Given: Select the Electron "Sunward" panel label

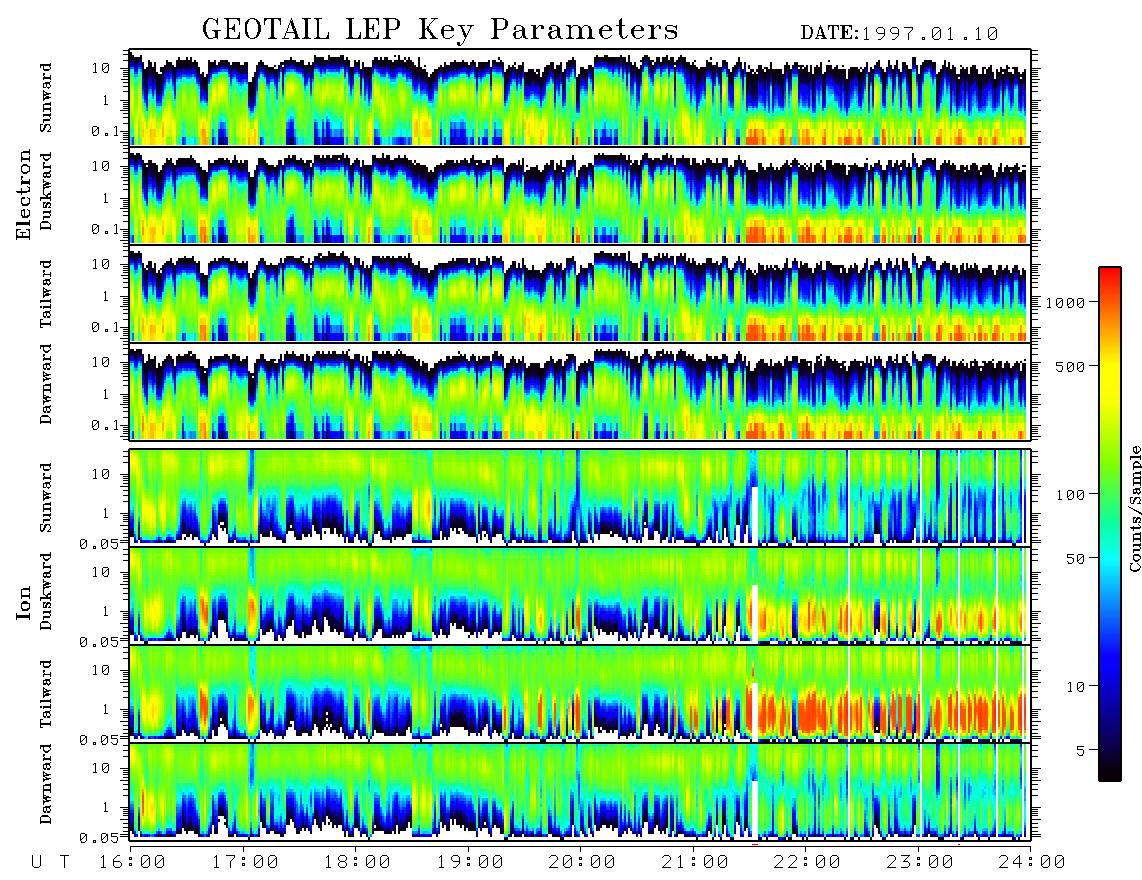Looking at the screenshot, I should coord(47,98).
